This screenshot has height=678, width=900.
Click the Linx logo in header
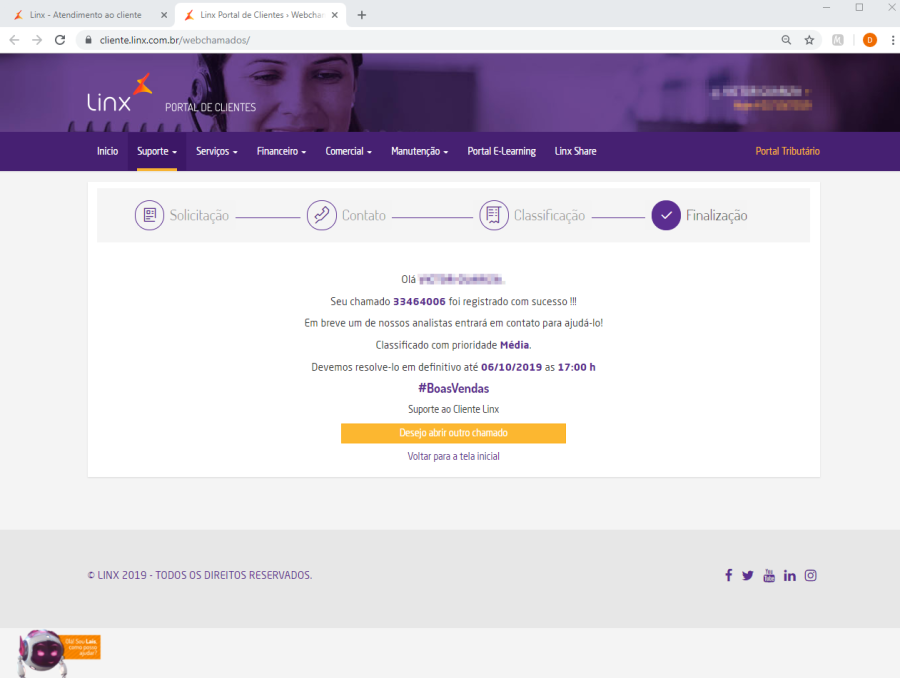point(119,92)
